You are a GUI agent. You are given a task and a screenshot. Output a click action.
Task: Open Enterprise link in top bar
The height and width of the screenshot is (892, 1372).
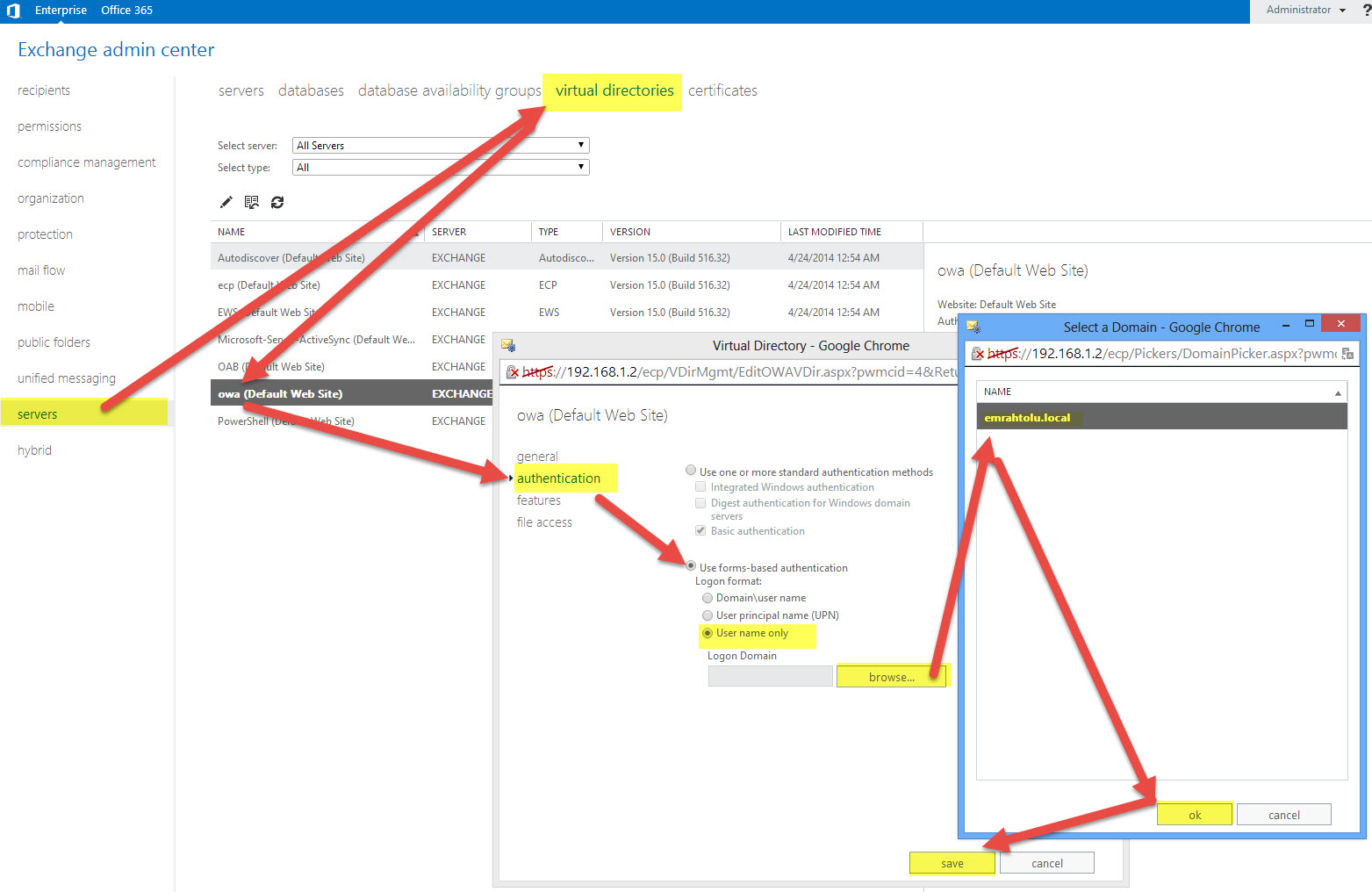[x=61, y=11]
